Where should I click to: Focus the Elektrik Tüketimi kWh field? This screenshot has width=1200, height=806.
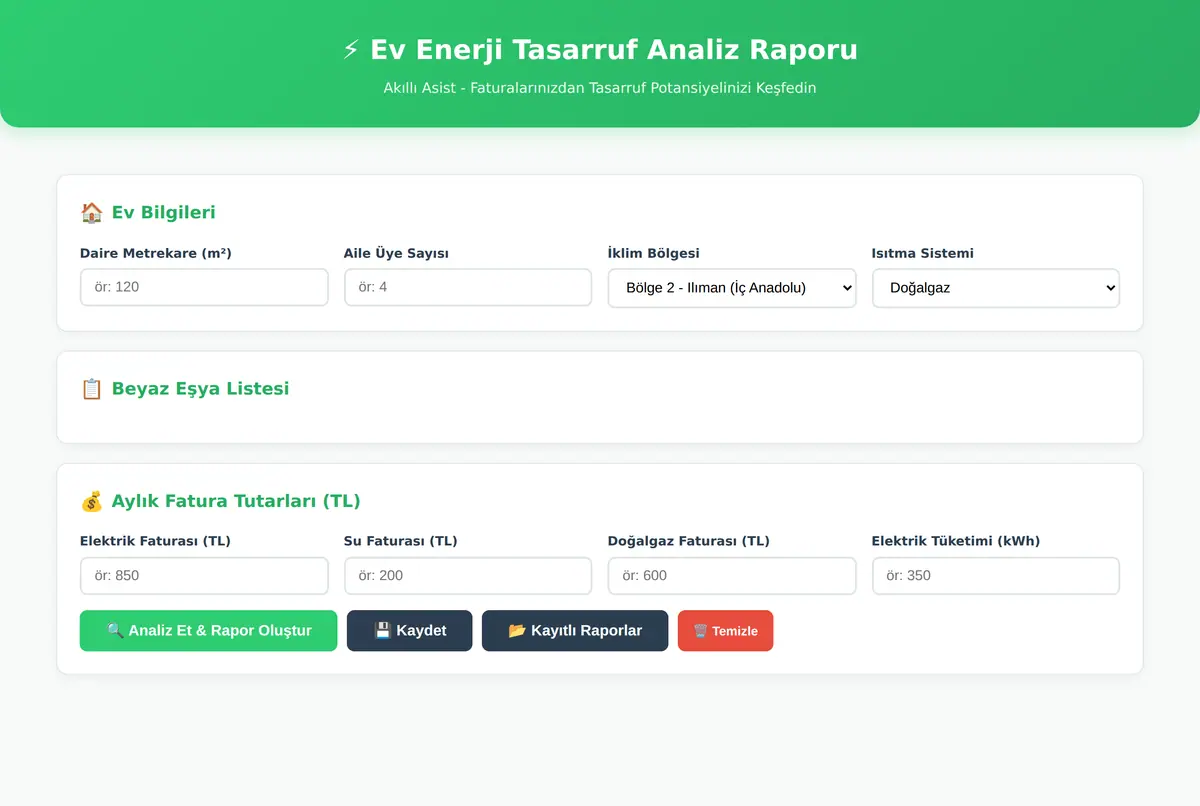[996, 576]
